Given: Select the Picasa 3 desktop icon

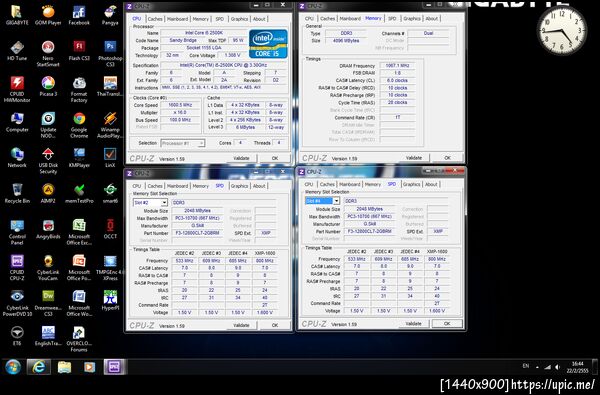Looking at the screenshot, I should point(48,87).
